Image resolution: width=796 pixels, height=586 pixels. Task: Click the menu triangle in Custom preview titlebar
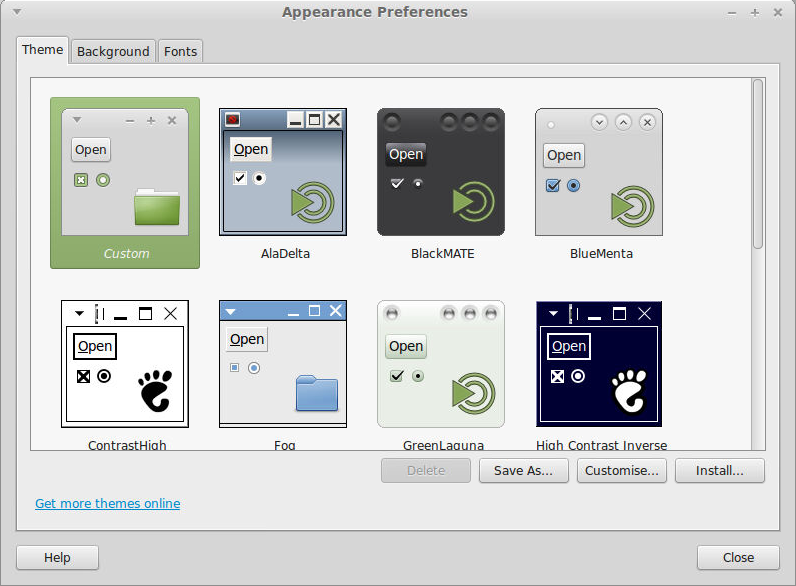(x=77, y=120)
